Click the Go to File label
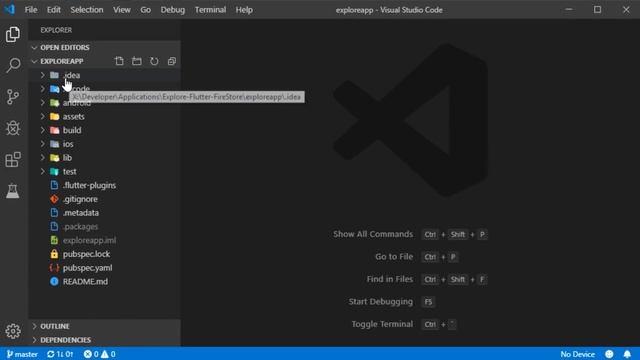 [x=393, y=256]
